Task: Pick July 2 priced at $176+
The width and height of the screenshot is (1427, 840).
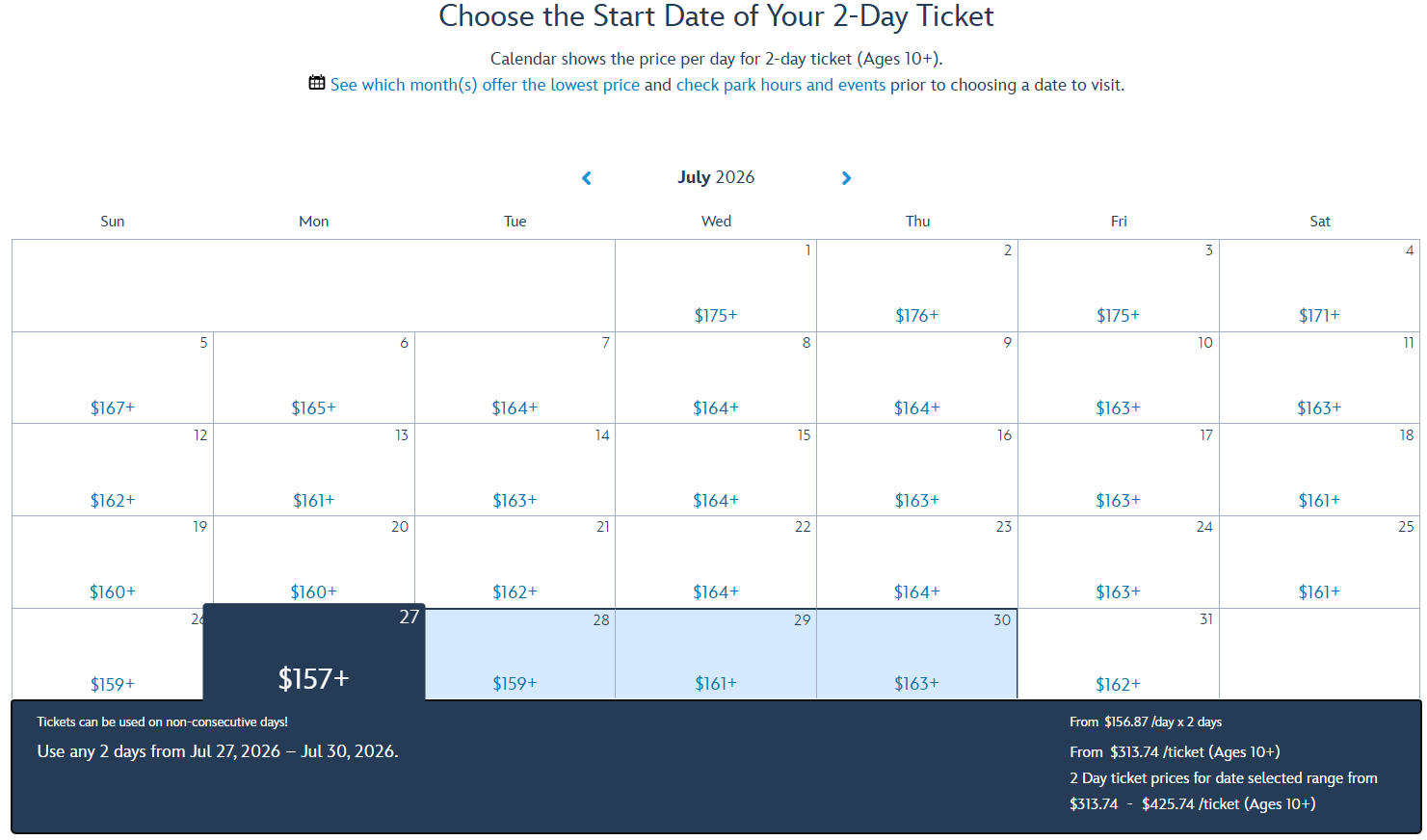Action: coord(916,286)
